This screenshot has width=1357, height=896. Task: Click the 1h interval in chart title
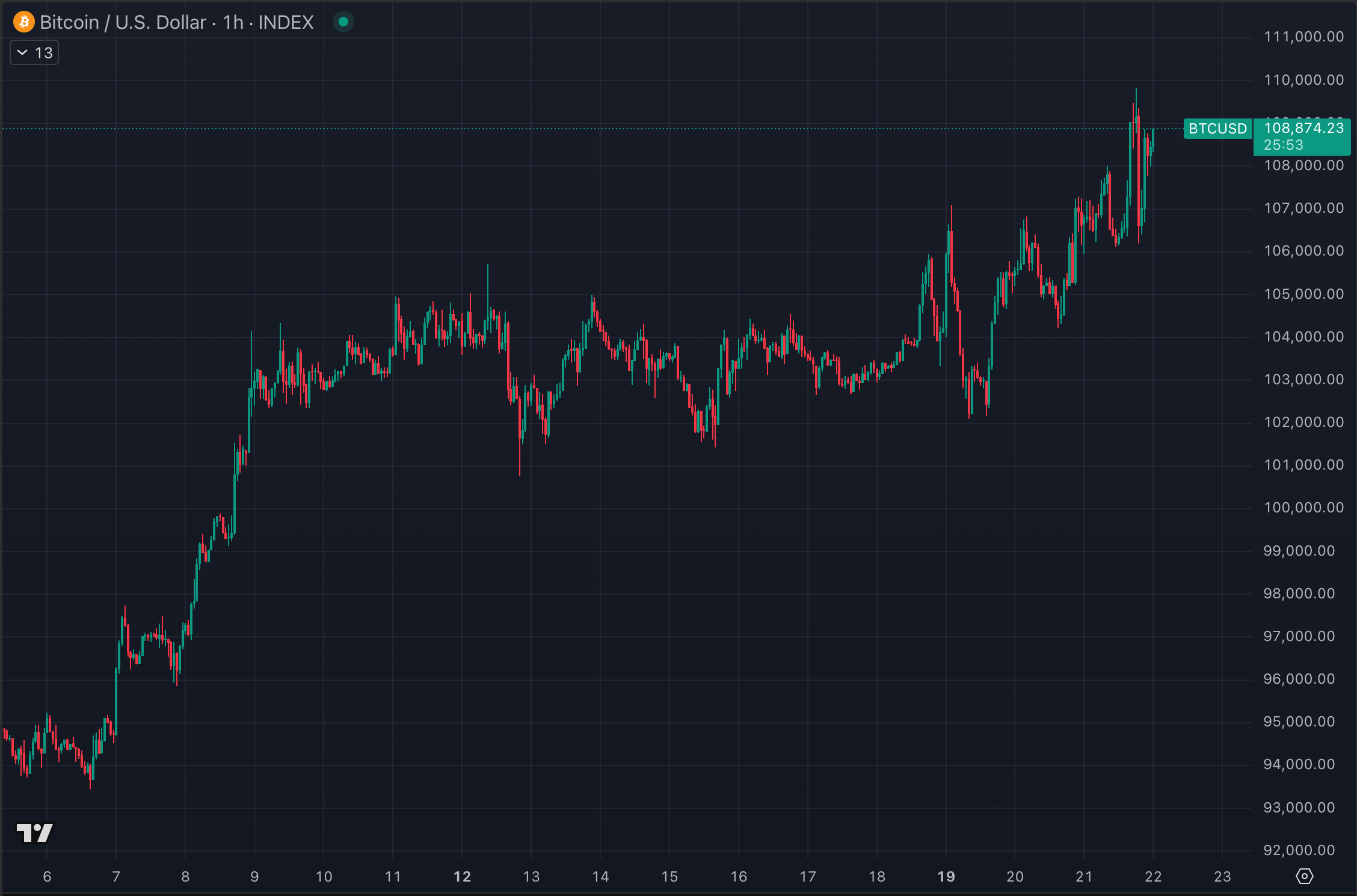[x=233, y=22]
